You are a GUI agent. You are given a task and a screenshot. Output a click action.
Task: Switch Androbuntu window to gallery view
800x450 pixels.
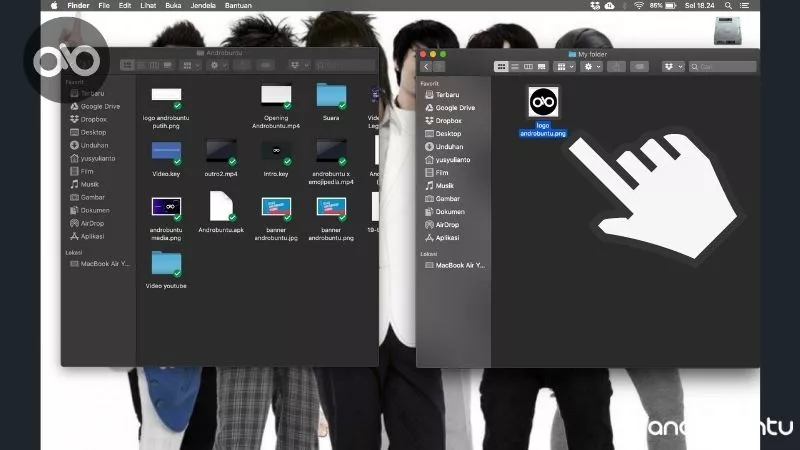coord(167,65)
